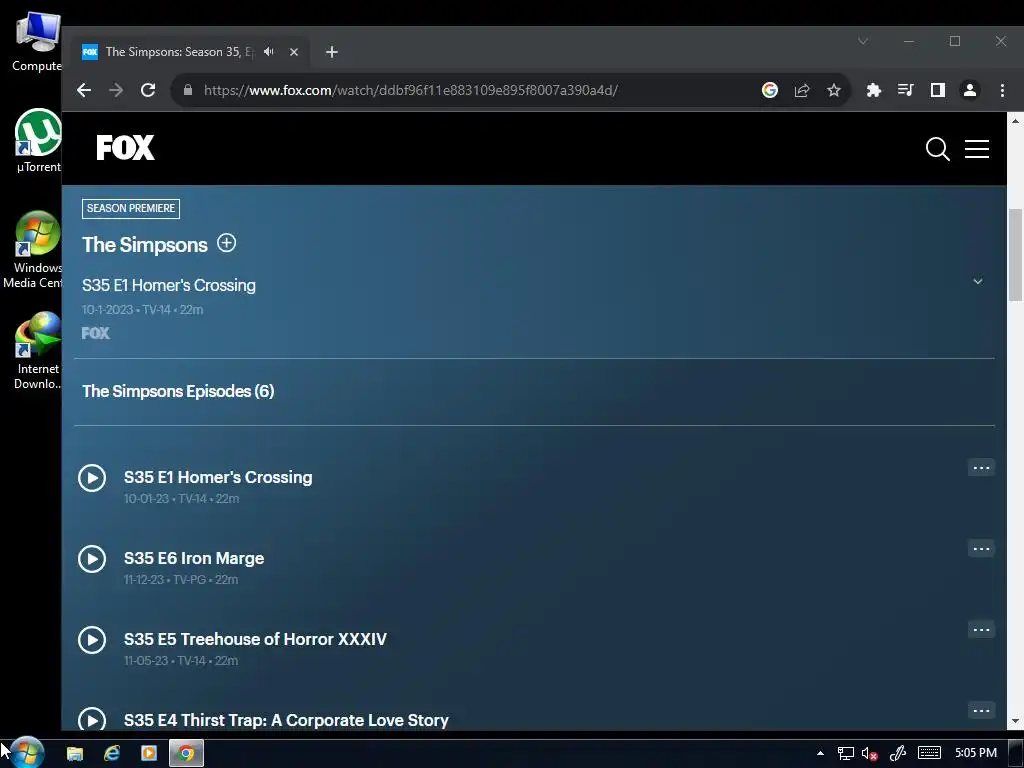1024x768 pixels.
Task: Play S35 E6 Iron Marge episode
Action: (92, 558)
